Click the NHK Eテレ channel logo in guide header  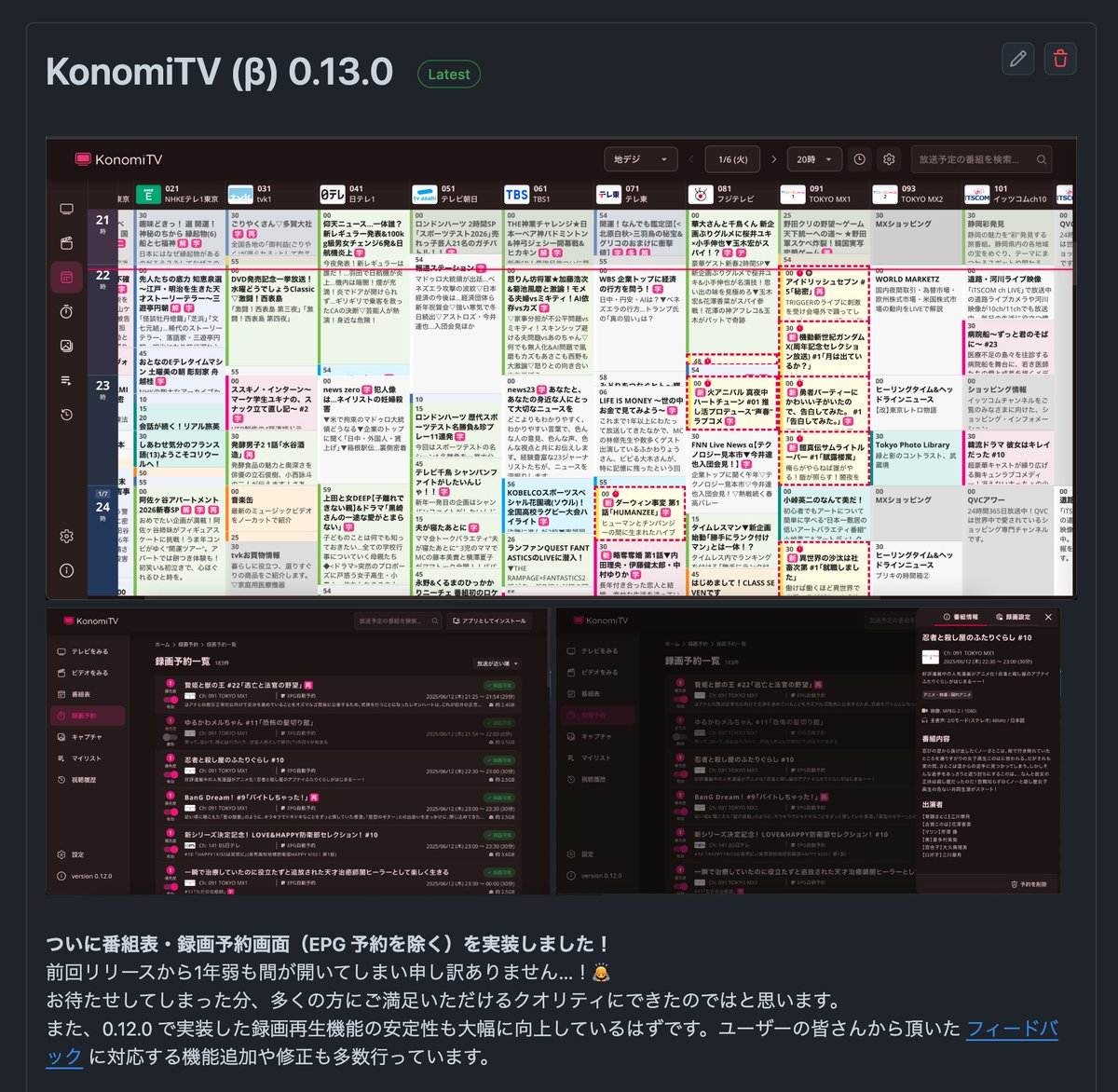(147, 194)
